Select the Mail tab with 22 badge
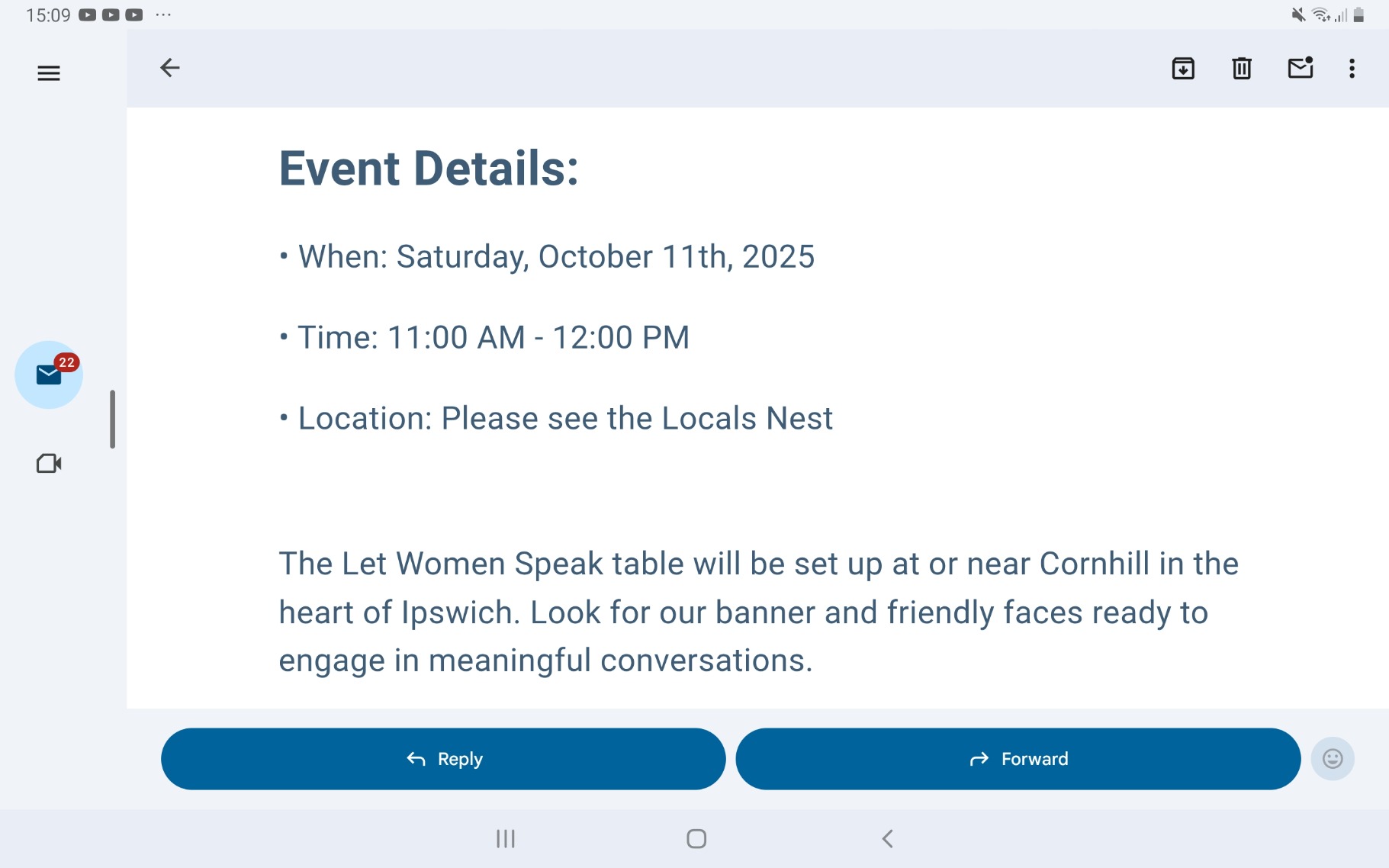This screenshot has width=1389, height=868. (x=49, y=375)
